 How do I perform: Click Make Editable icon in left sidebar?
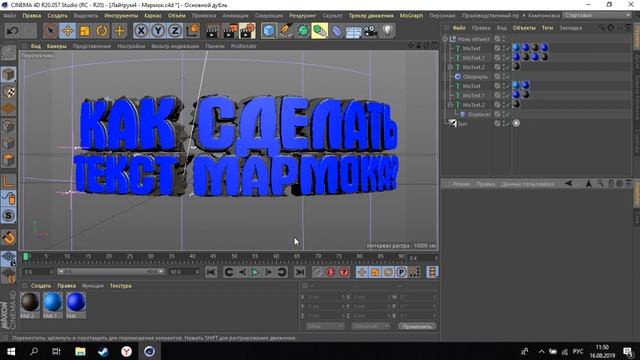[9, 53]
